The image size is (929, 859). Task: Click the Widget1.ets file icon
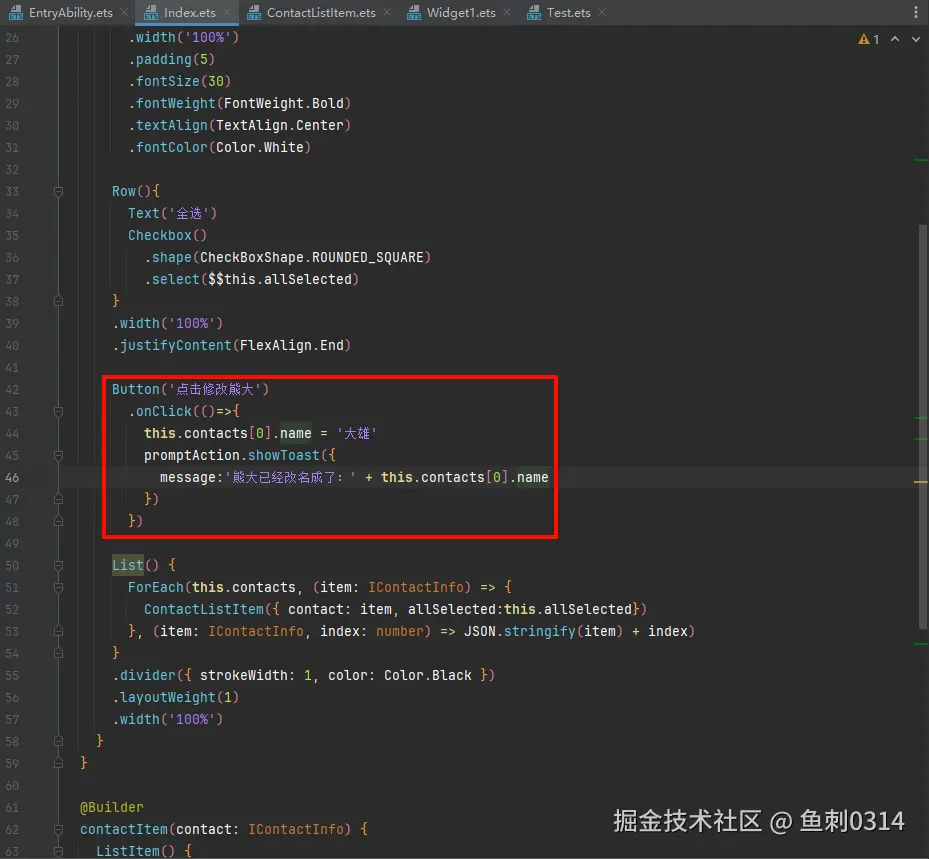(414, 12)
